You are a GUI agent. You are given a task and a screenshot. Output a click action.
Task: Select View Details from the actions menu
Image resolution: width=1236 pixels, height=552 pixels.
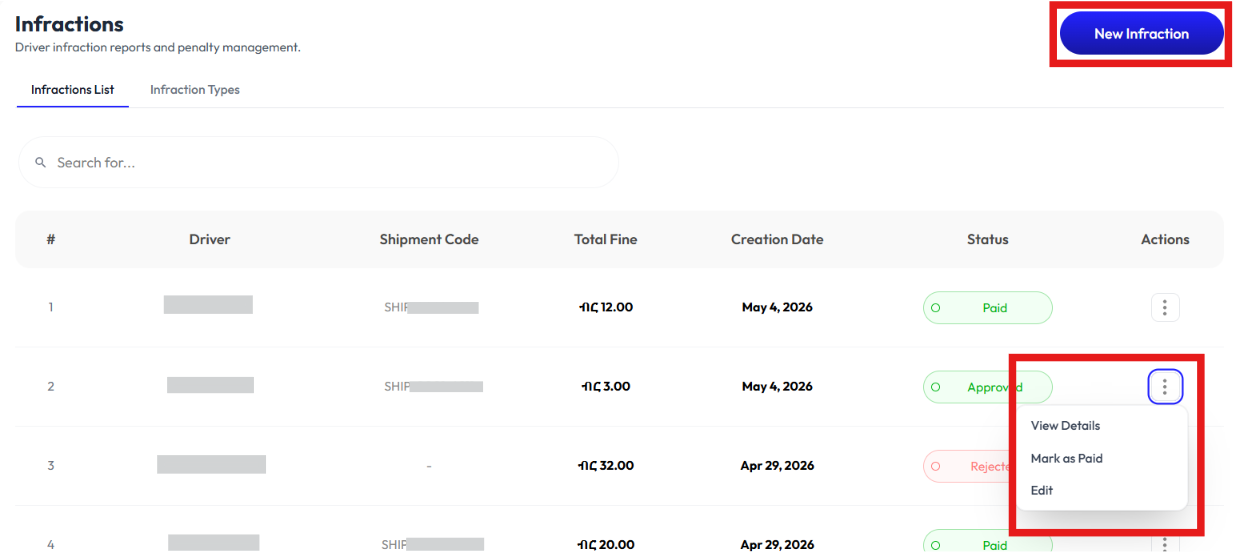tap(1065, 426)
